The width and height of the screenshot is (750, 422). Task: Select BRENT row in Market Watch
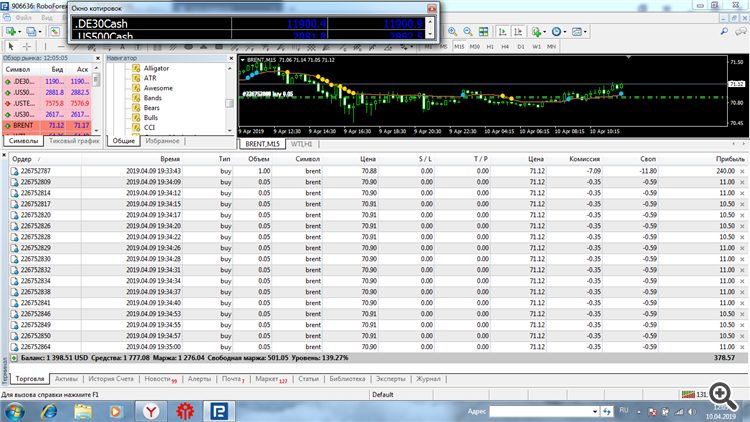[x=47, y=125]
